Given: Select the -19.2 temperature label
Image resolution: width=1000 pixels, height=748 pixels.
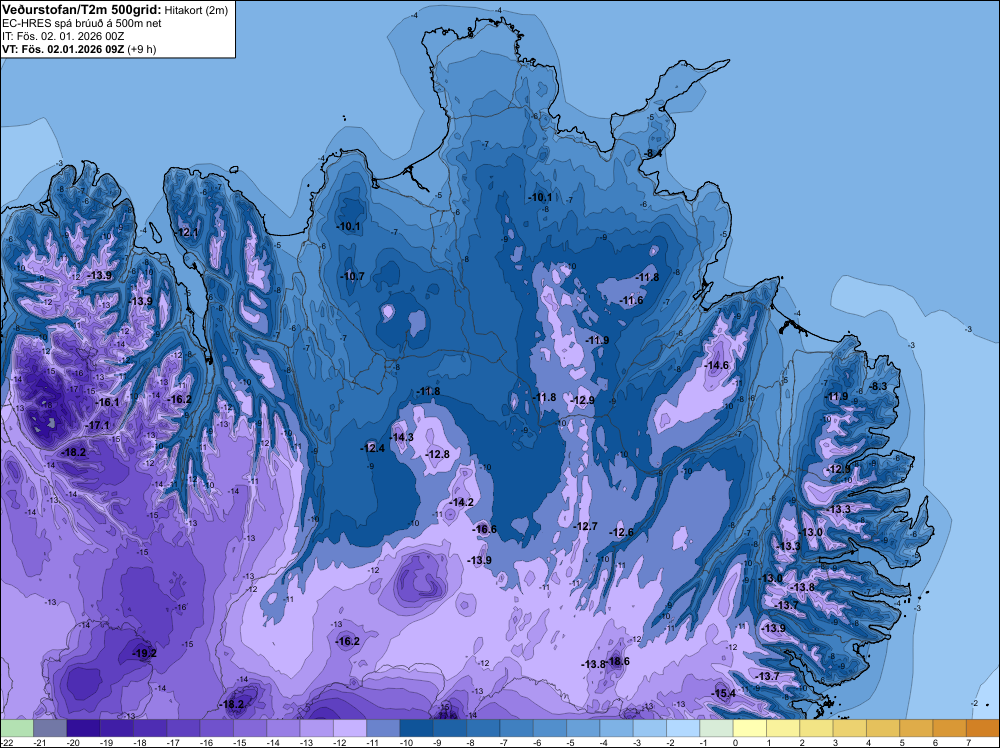Looking at the screenshot, I should [x=144, y=653].
